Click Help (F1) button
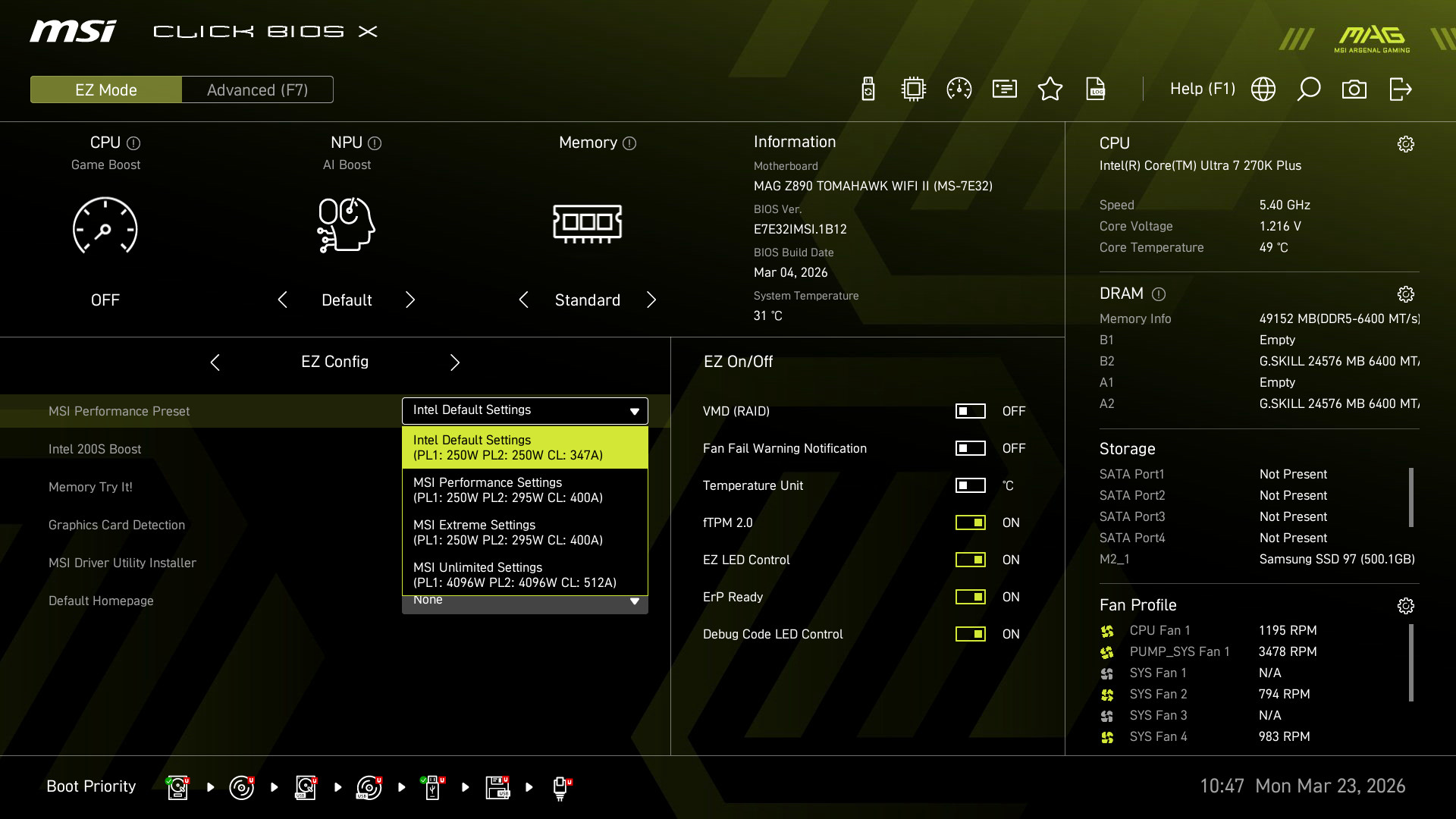Screen dimensions: 1456x819 (1202, 89)
